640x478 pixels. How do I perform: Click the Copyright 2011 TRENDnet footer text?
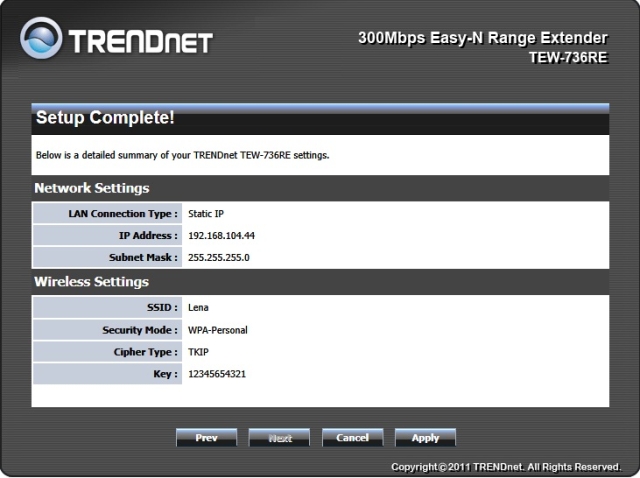506,467
